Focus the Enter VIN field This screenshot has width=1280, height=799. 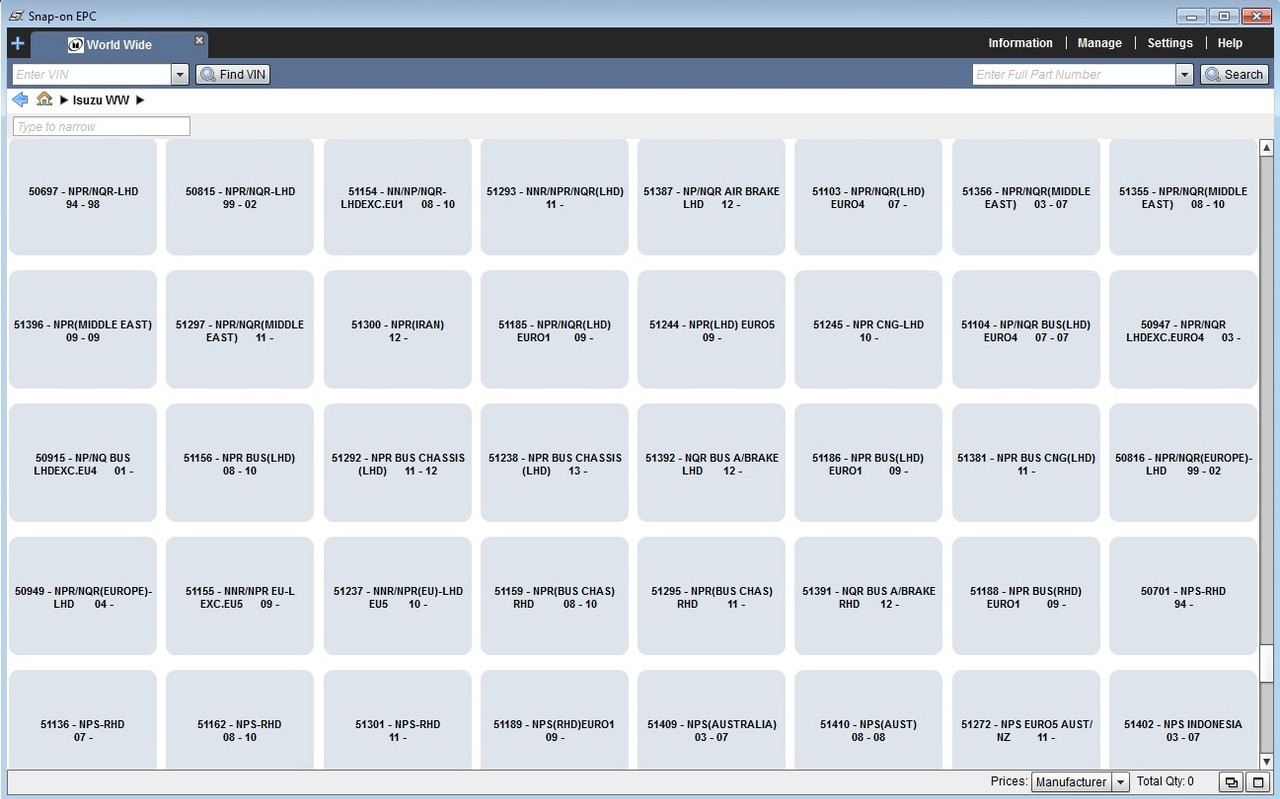tap(92, 75)
